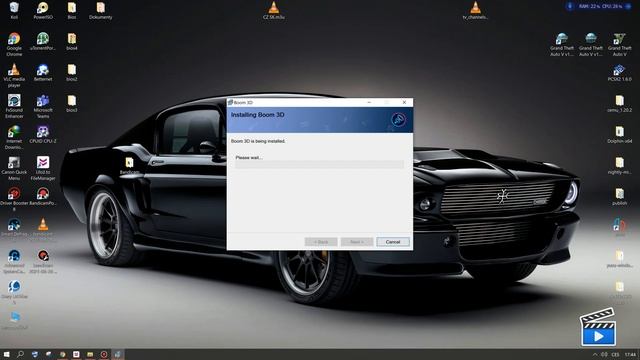Close the Boom 3D installer window

404,102
